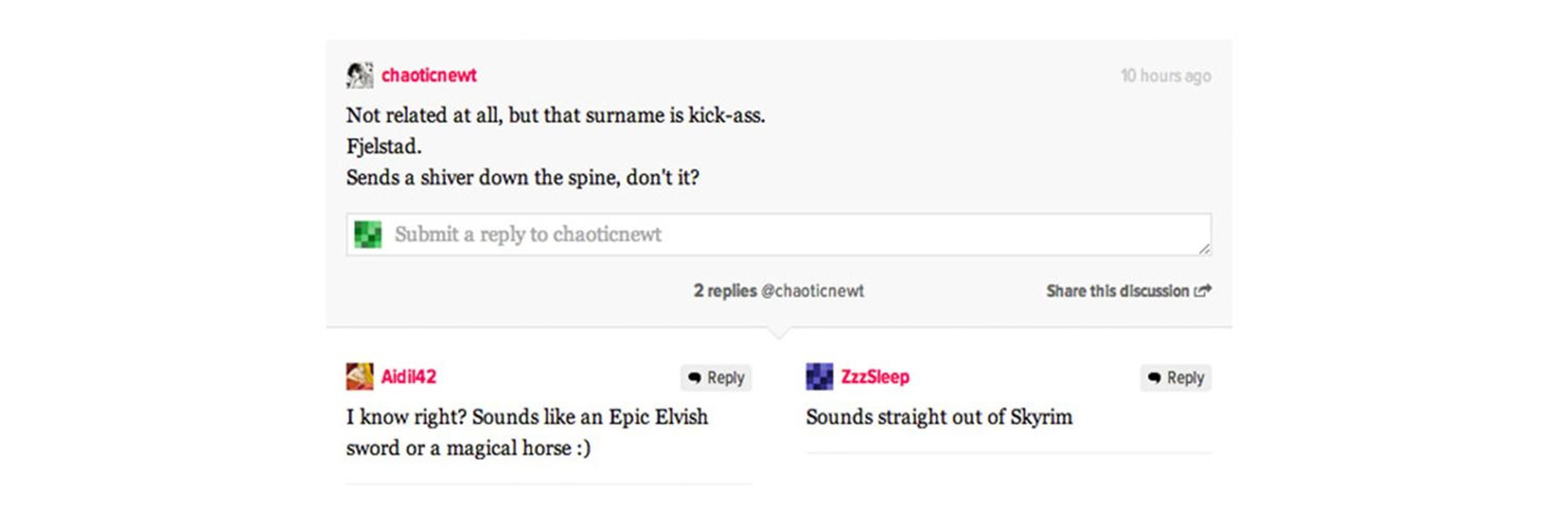Viewport: 1568px width, 523px height.
Task: Select 'Share this discussion' link
Action: pyautogui.click(x=1128, y=291)
